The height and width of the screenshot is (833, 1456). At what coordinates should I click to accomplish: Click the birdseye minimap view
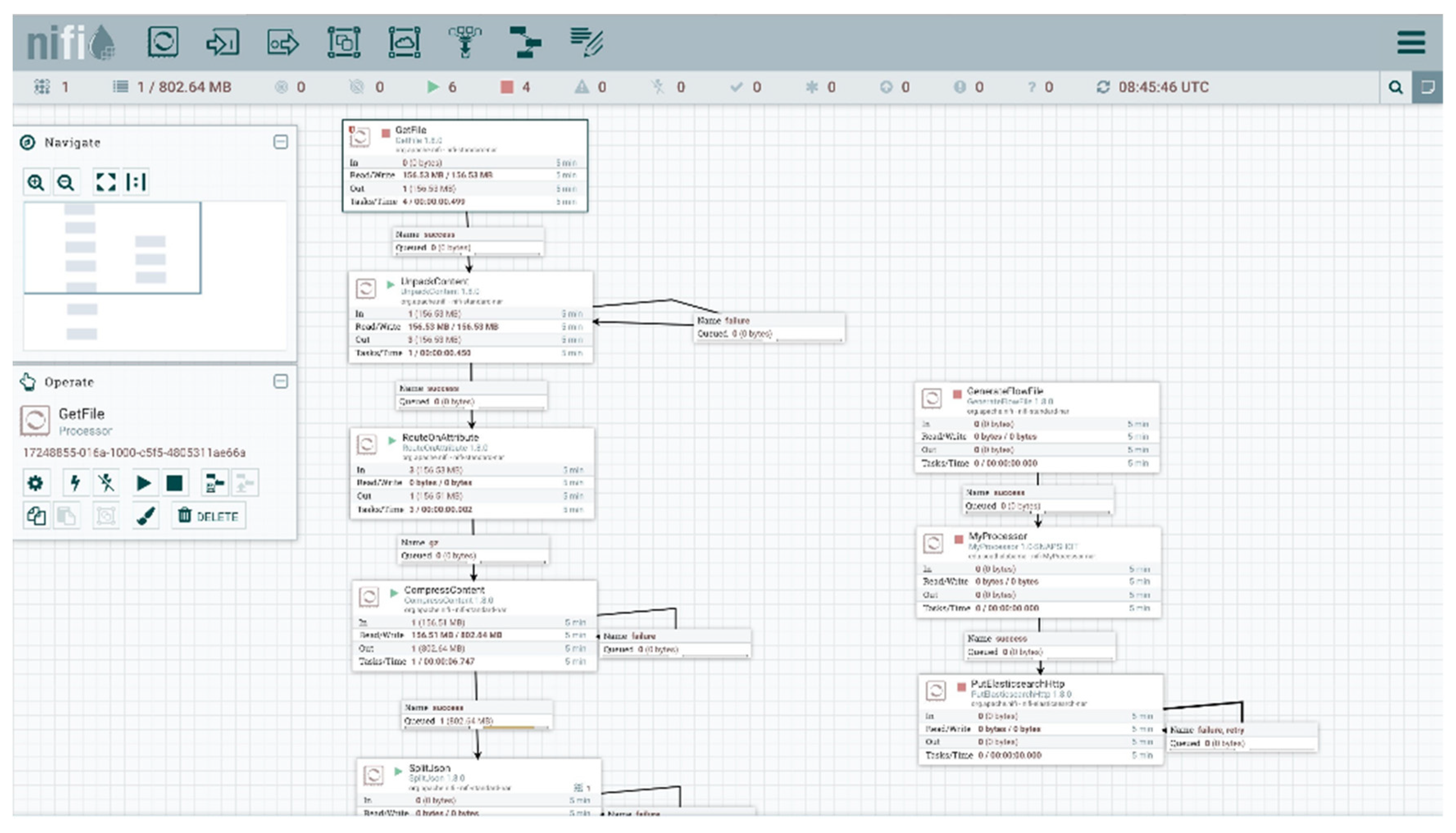(x=155, y=276)
